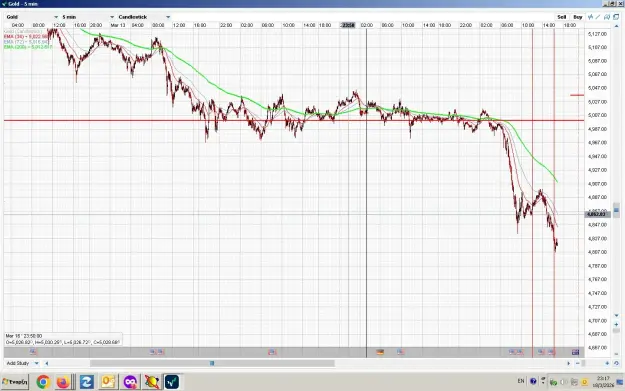
Task: Click the system tray clock
Action: click(603, 381)
